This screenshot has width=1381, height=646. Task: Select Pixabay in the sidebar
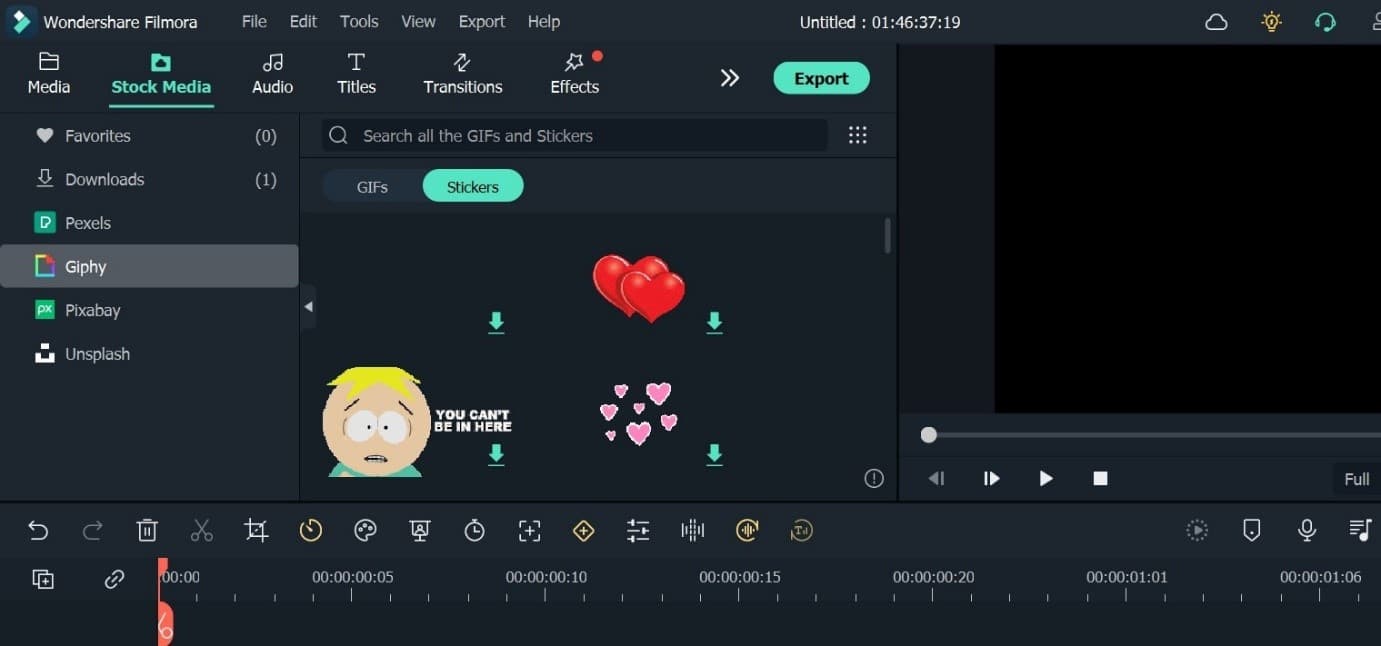click(92, 310)
